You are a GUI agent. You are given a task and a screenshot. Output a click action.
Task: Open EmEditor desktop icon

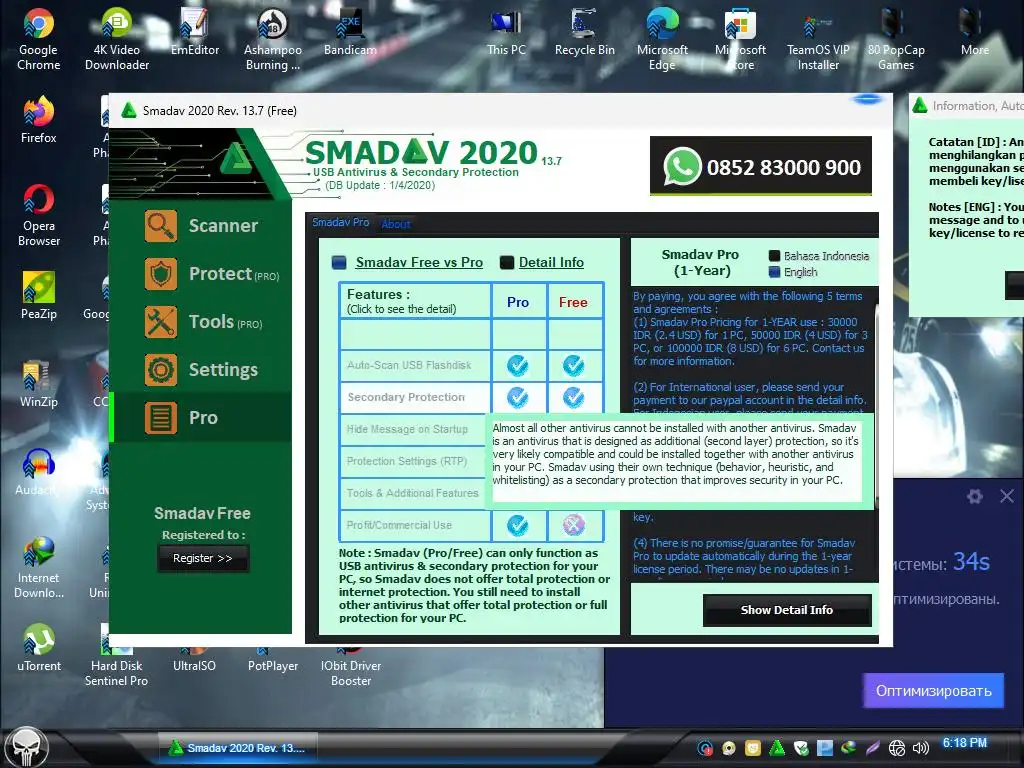pyautogui.click(x=195, y=33)
